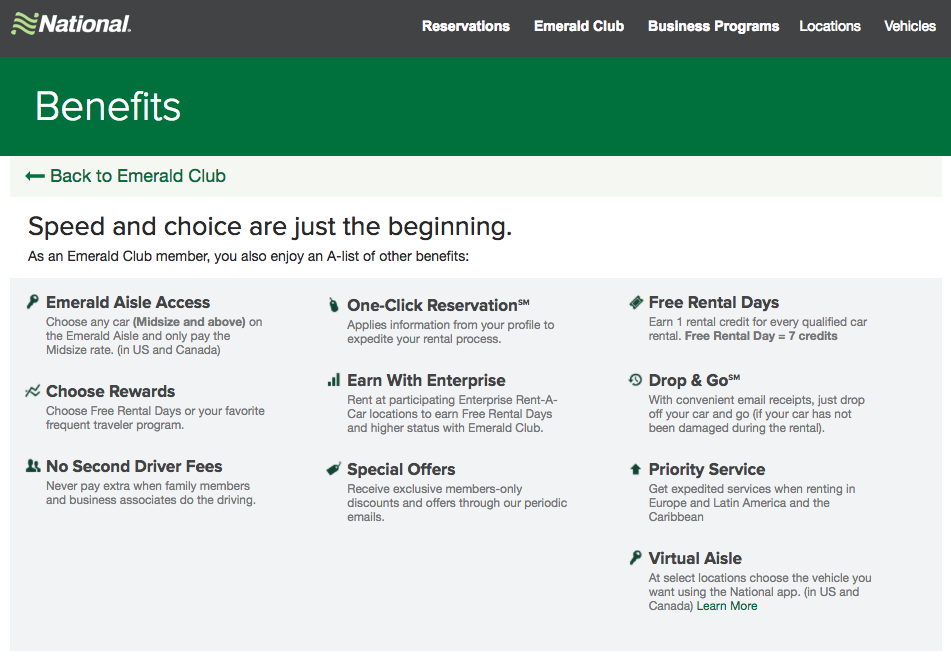The image size is (951, 659).
Task: Click the Free Rental Days heading
Action: point(713,302)
